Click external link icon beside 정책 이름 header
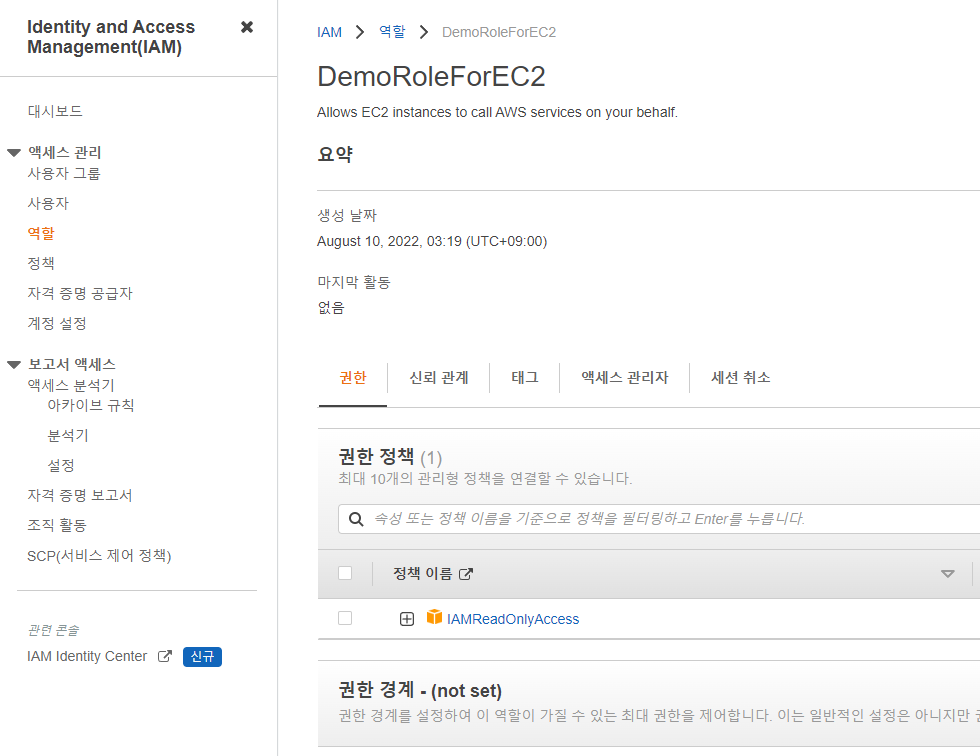The image size is (980, 756). (x=466, y=574)
